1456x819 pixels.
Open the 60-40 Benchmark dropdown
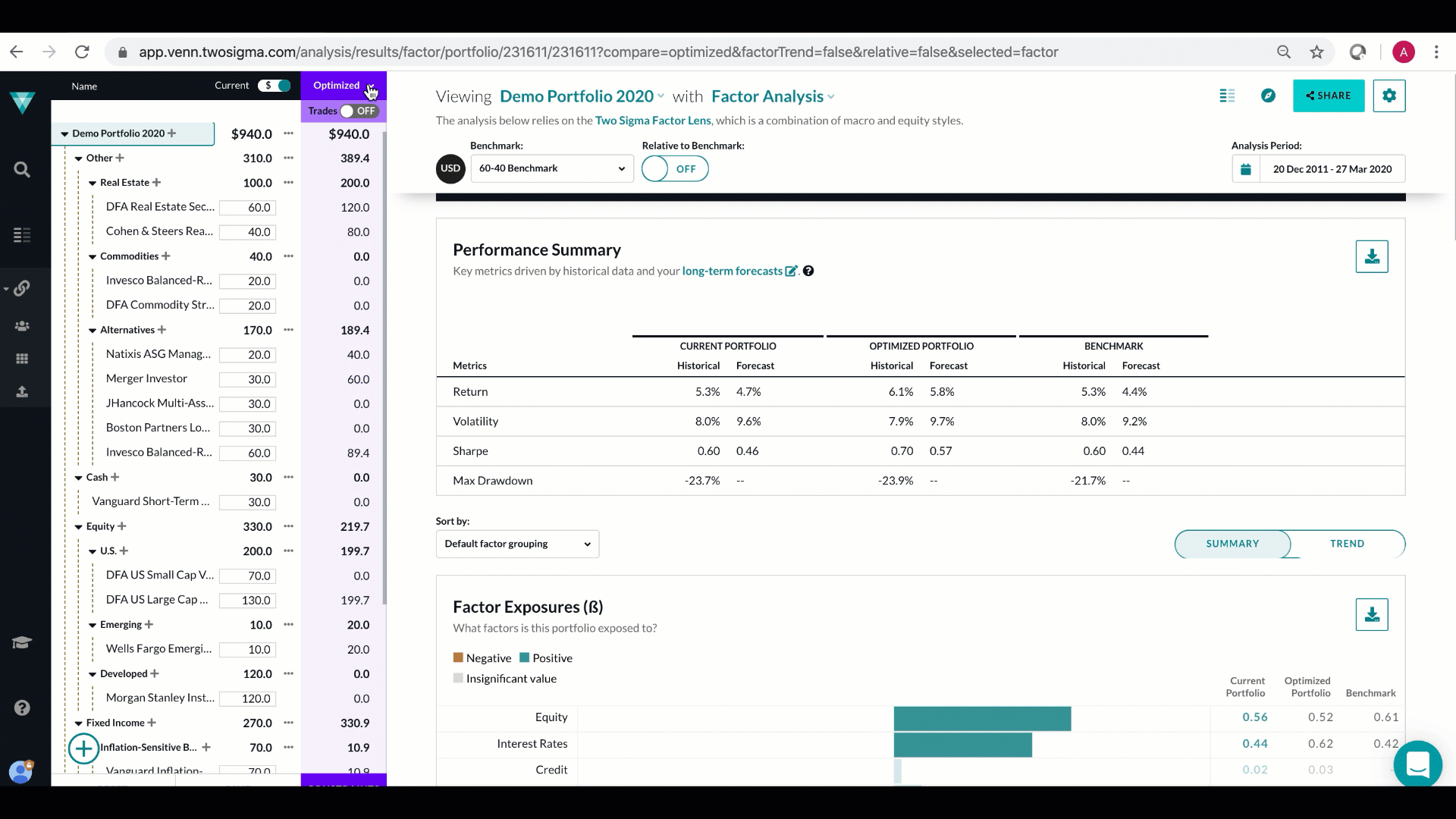pyautogui.click(x=552, y=168)
